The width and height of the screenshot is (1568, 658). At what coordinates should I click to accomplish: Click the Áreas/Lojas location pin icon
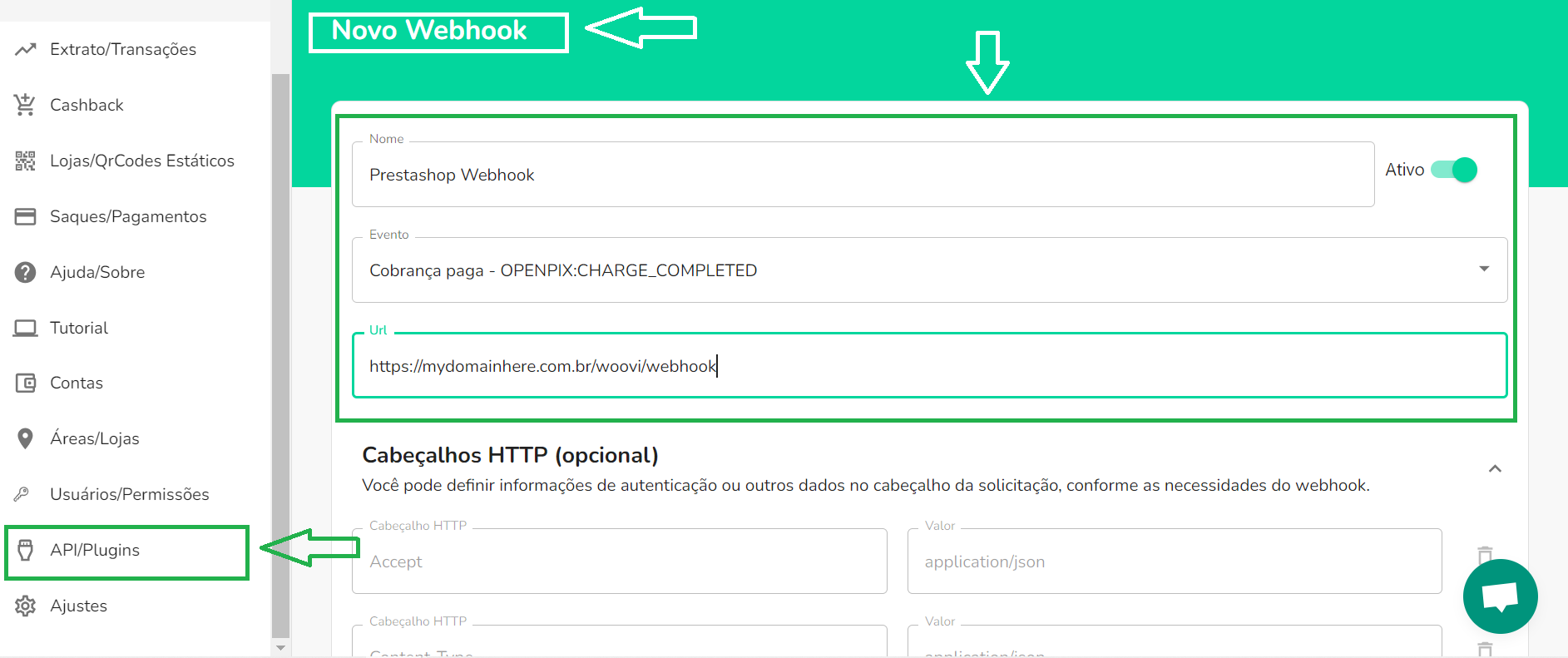point(25,438)
